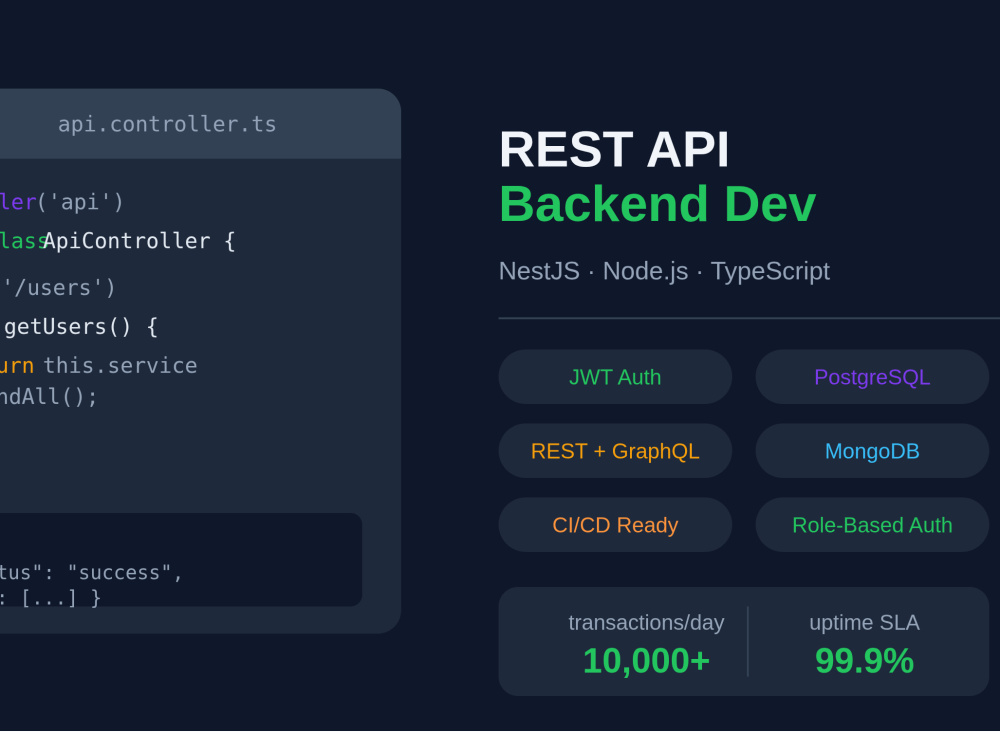Click the REST API heading
The height and width of the screenshot is (750, 1000).
point(614,149)
